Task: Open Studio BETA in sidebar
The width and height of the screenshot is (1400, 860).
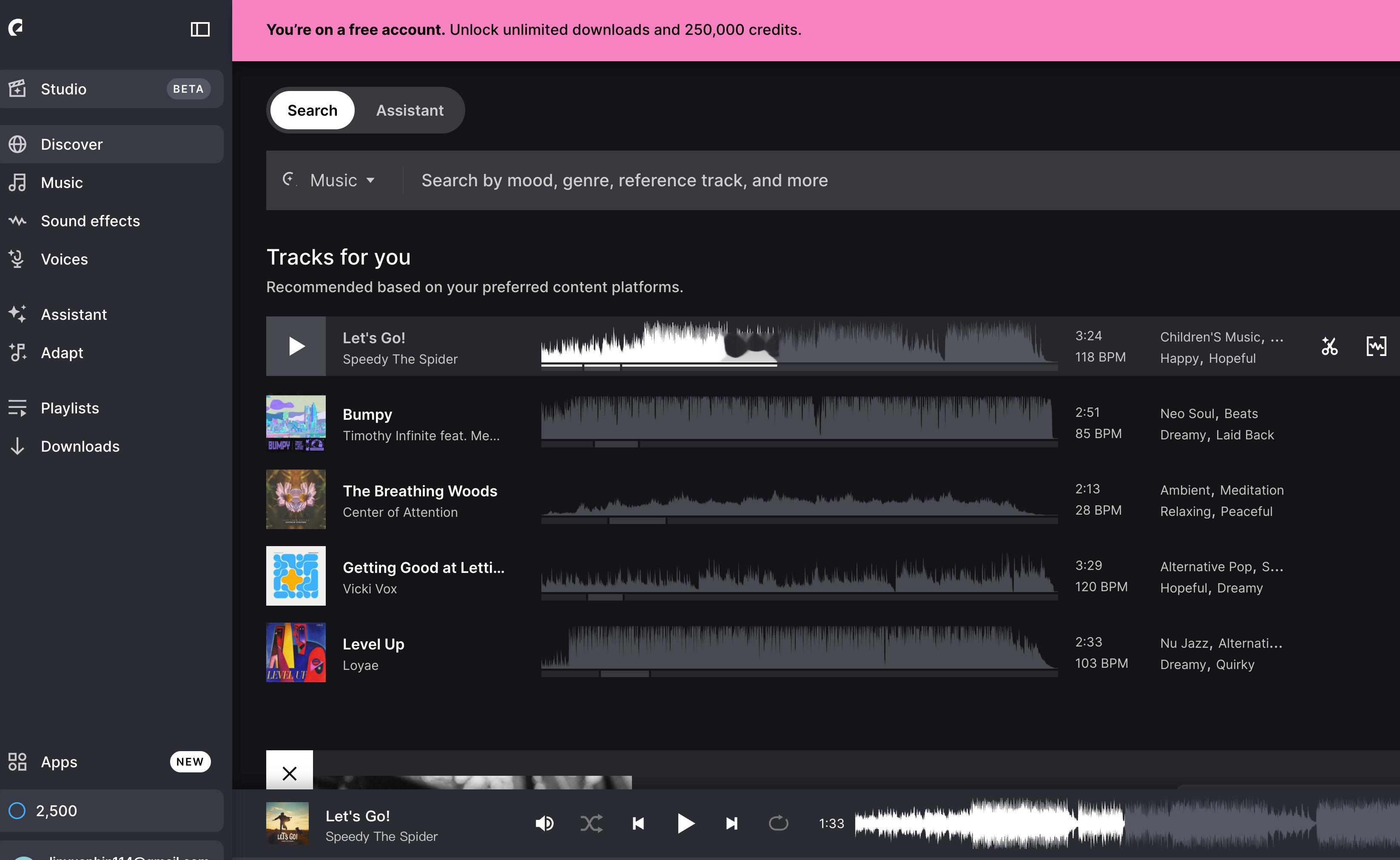Action: 111,89
